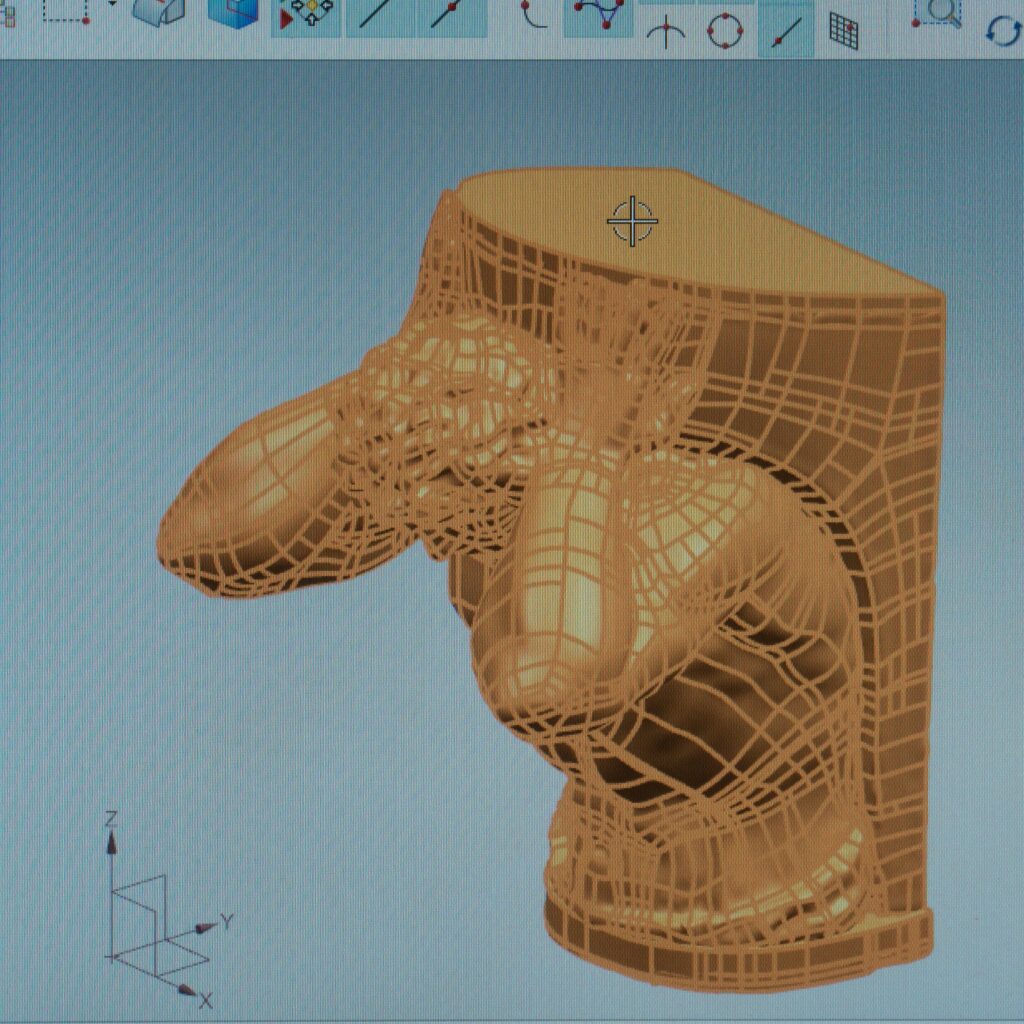Click the grid face point icon

[844, 31]
